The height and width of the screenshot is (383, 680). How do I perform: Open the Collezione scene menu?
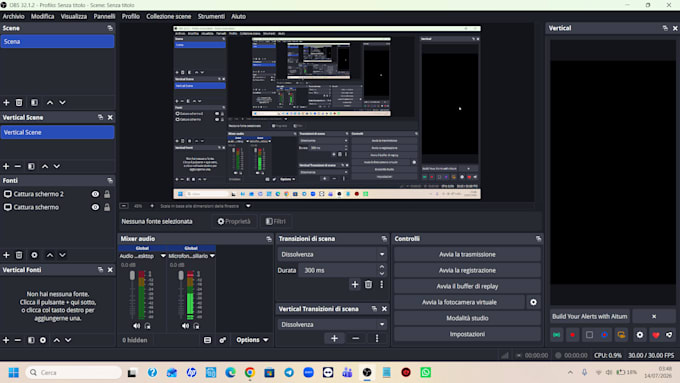[x=169, y=16]
